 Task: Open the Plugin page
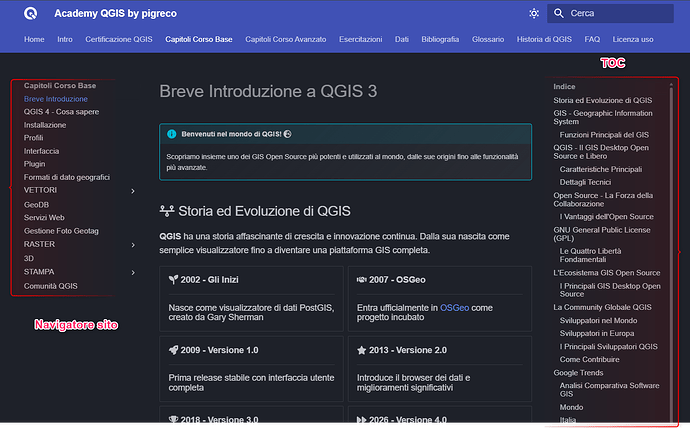[34, 164]
